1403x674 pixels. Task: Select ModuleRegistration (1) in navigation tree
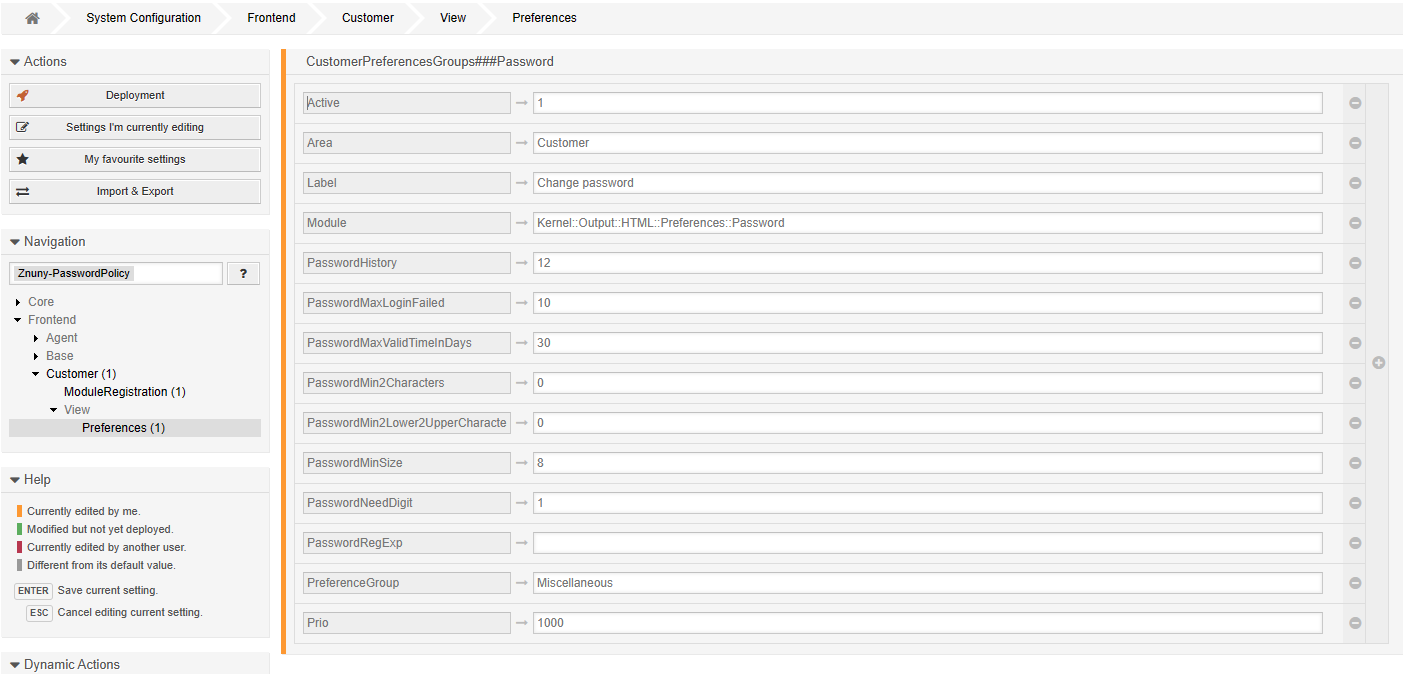[x=124, y=392]
